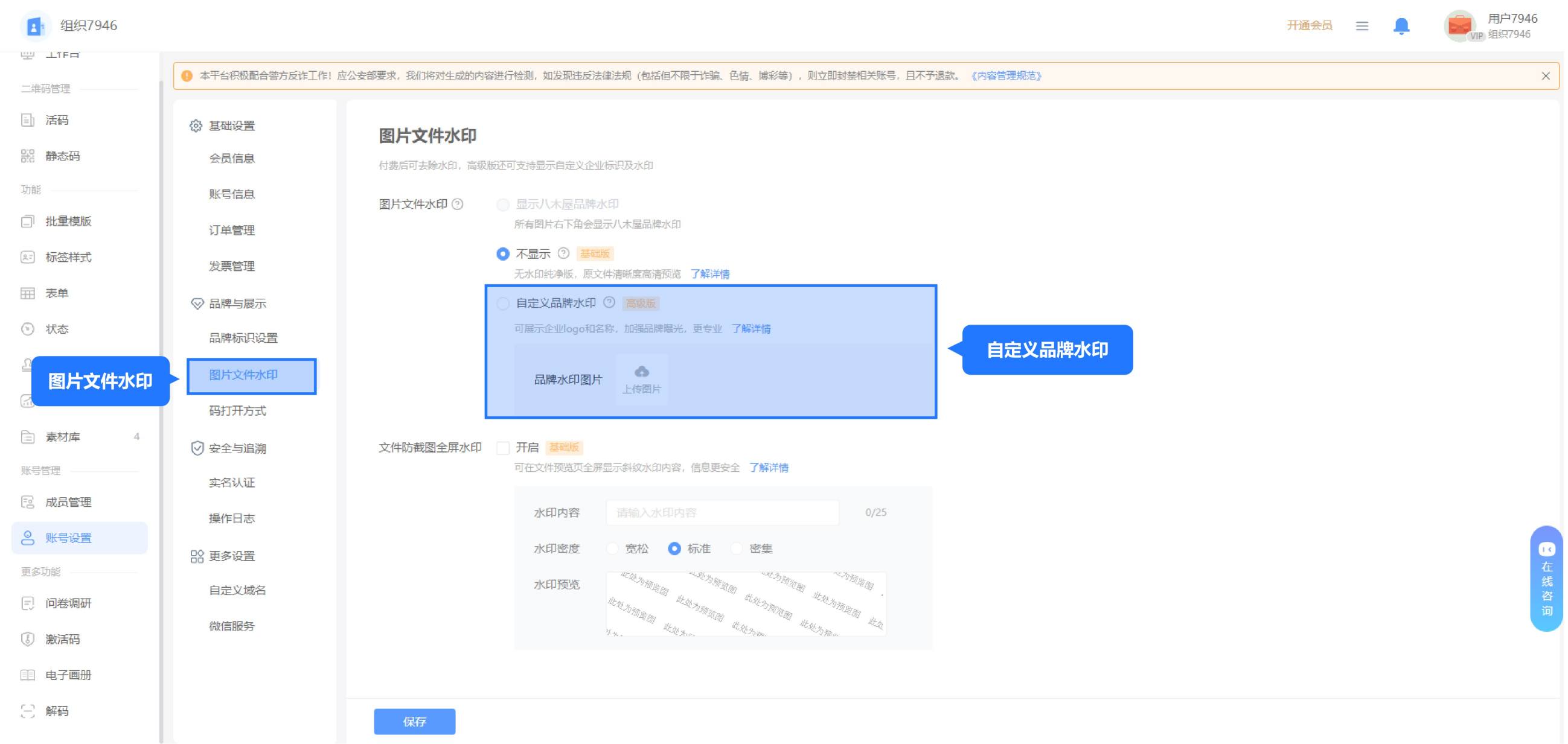
Task: Click the 批量模版 icon in sidebar
Action: tap(28, 221)
